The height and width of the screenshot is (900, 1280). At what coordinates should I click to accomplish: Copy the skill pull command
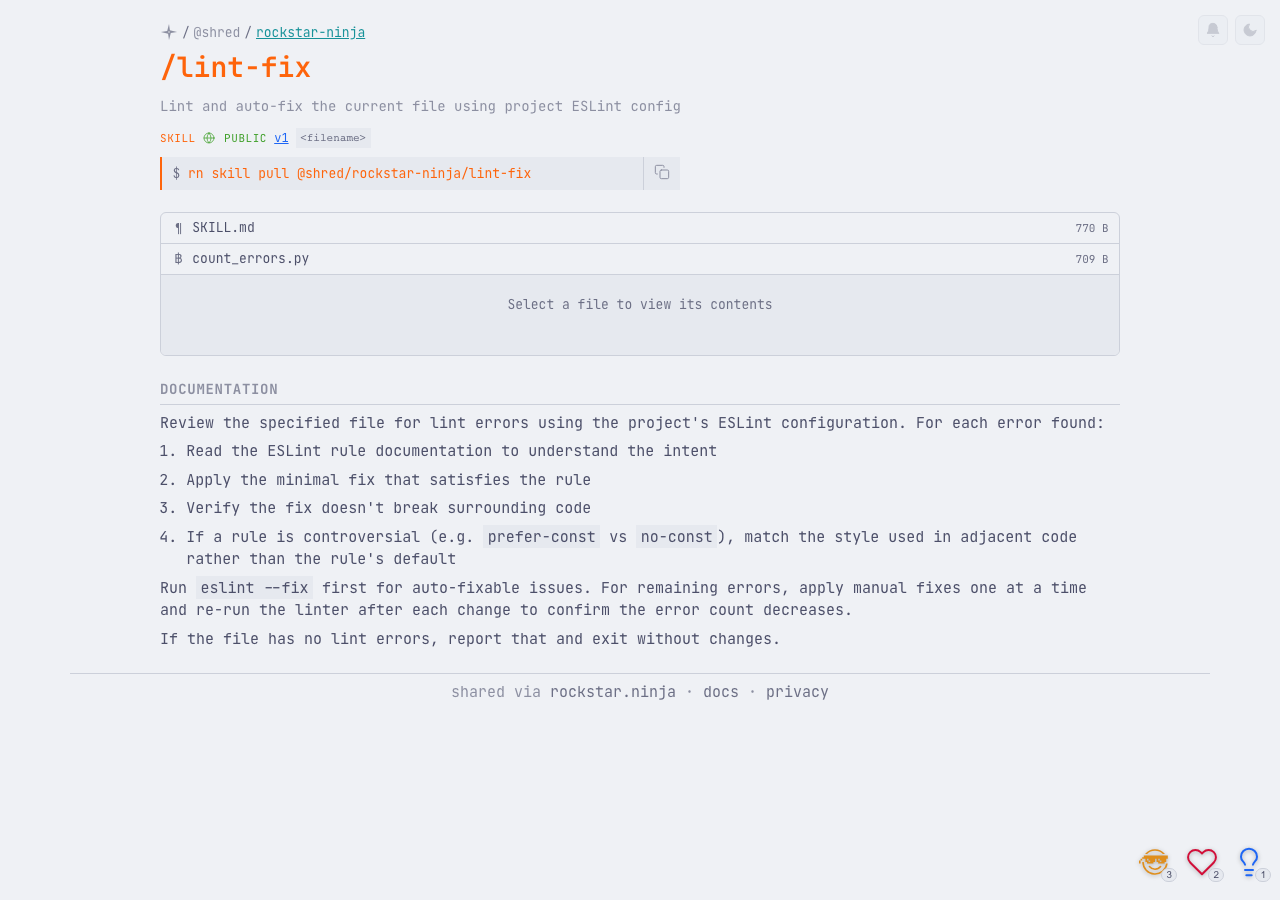(x=662, y=173)
